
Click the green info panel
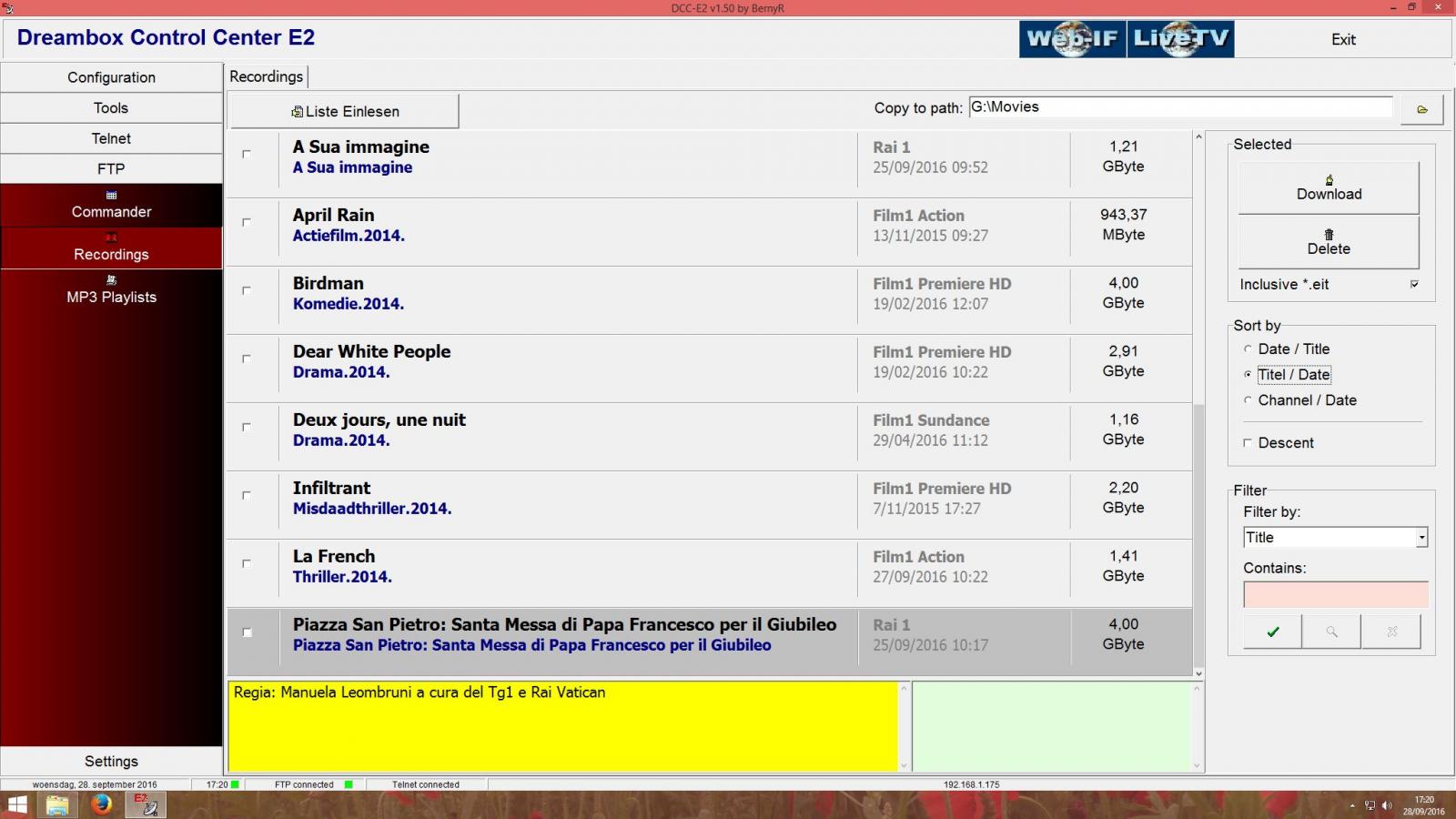click(1052, 726)
